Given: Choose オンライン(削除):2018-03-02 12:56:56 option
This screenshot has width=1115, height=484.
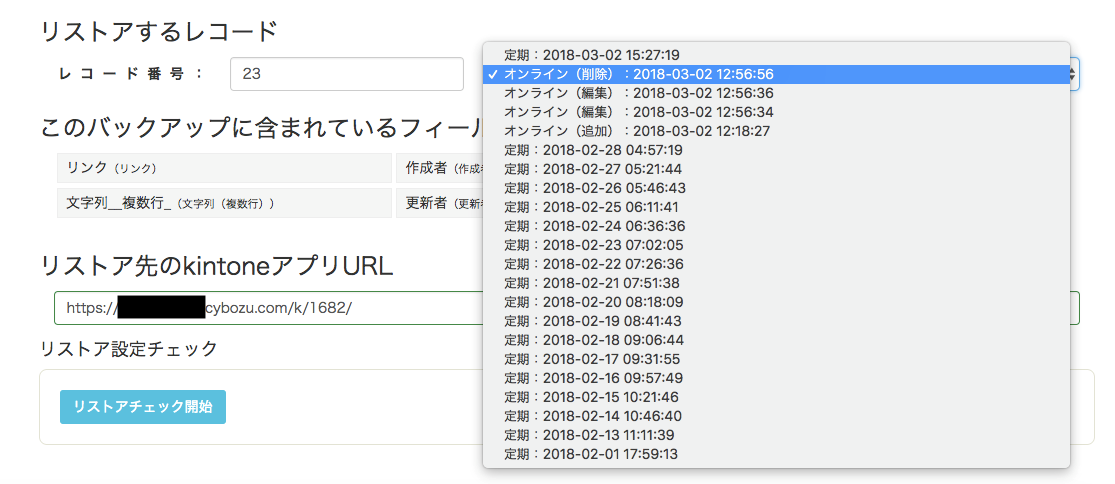Looking at the screenshot, I should click(x=776, y=74).
